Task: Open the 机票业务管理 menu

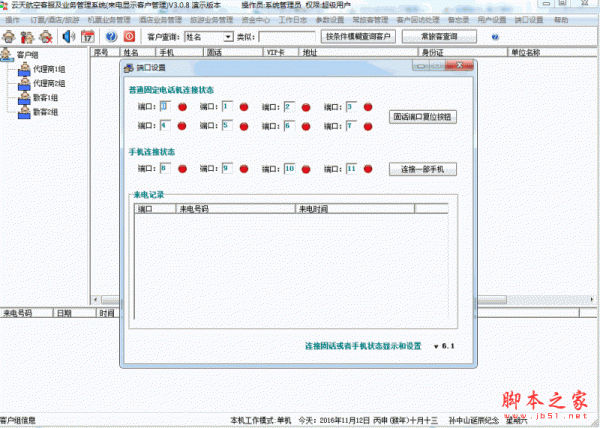Action: (x=109, y=20)
